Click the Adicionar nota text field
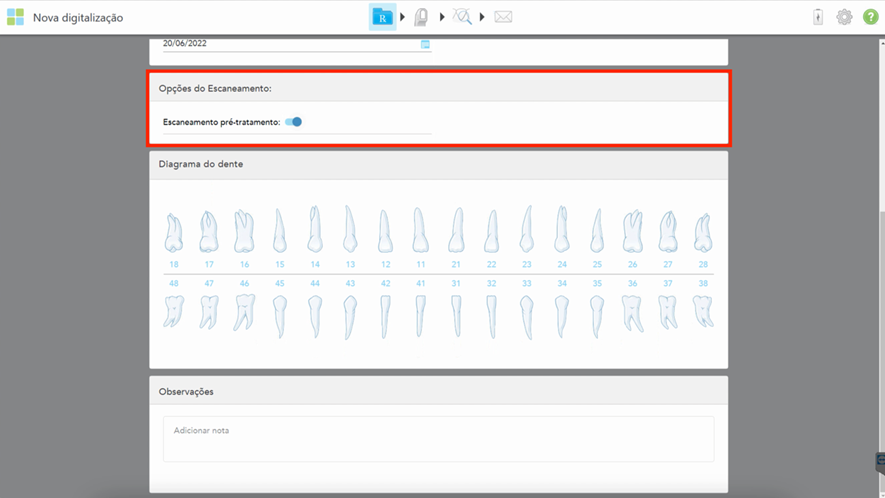 [438, 439]
